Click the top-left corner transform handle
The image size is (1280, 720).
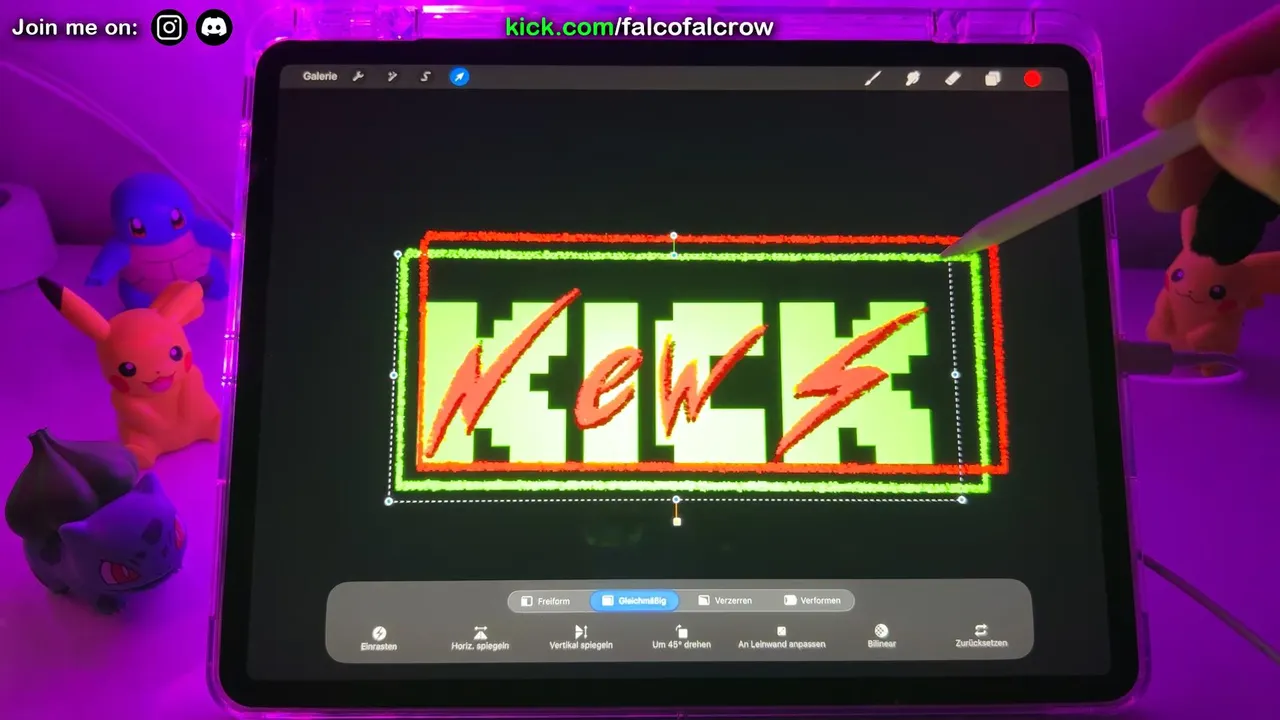(398, 255)
